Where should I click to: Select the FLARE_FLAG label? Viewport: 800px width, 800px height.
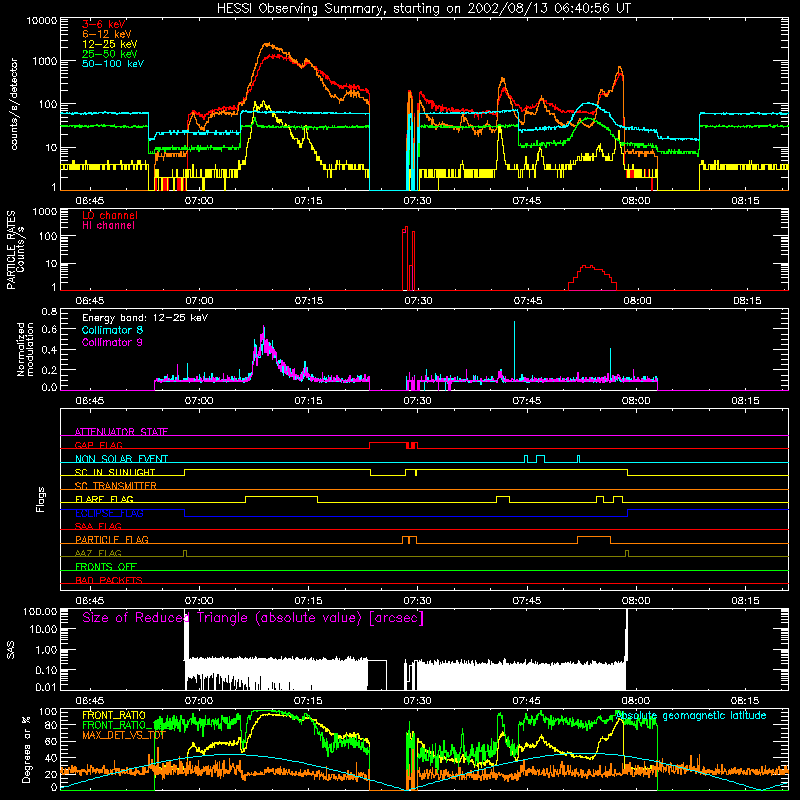[104, 499]
